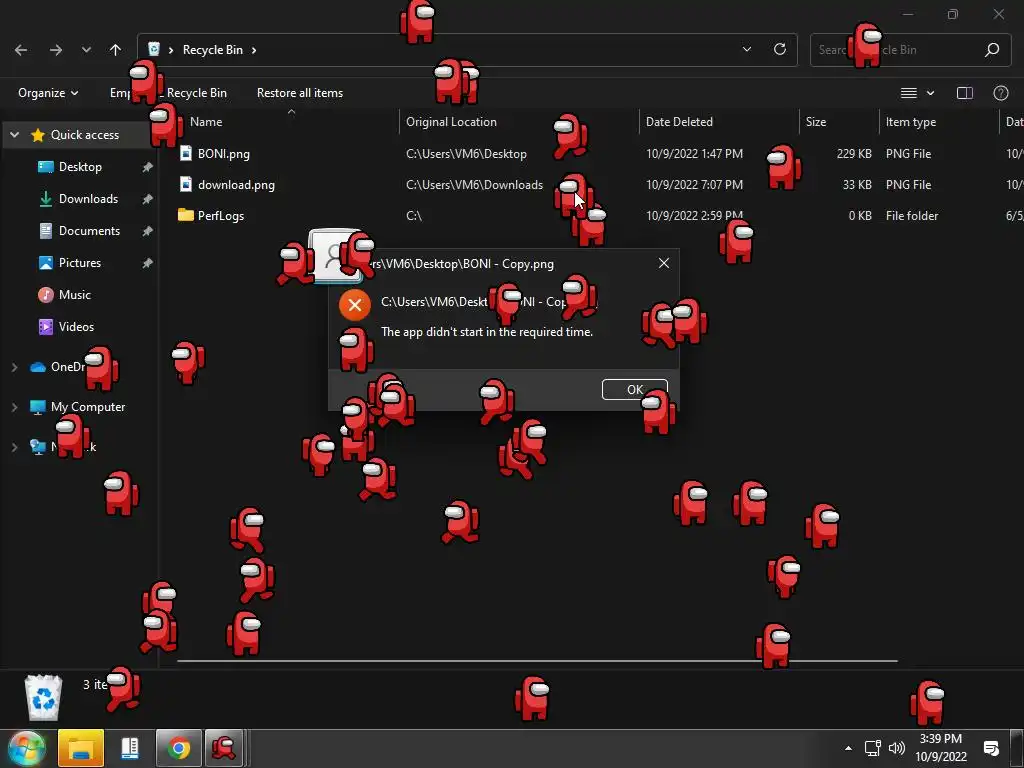
Task: Go up one folder level arrow
Action: click(x=116, y=50)
